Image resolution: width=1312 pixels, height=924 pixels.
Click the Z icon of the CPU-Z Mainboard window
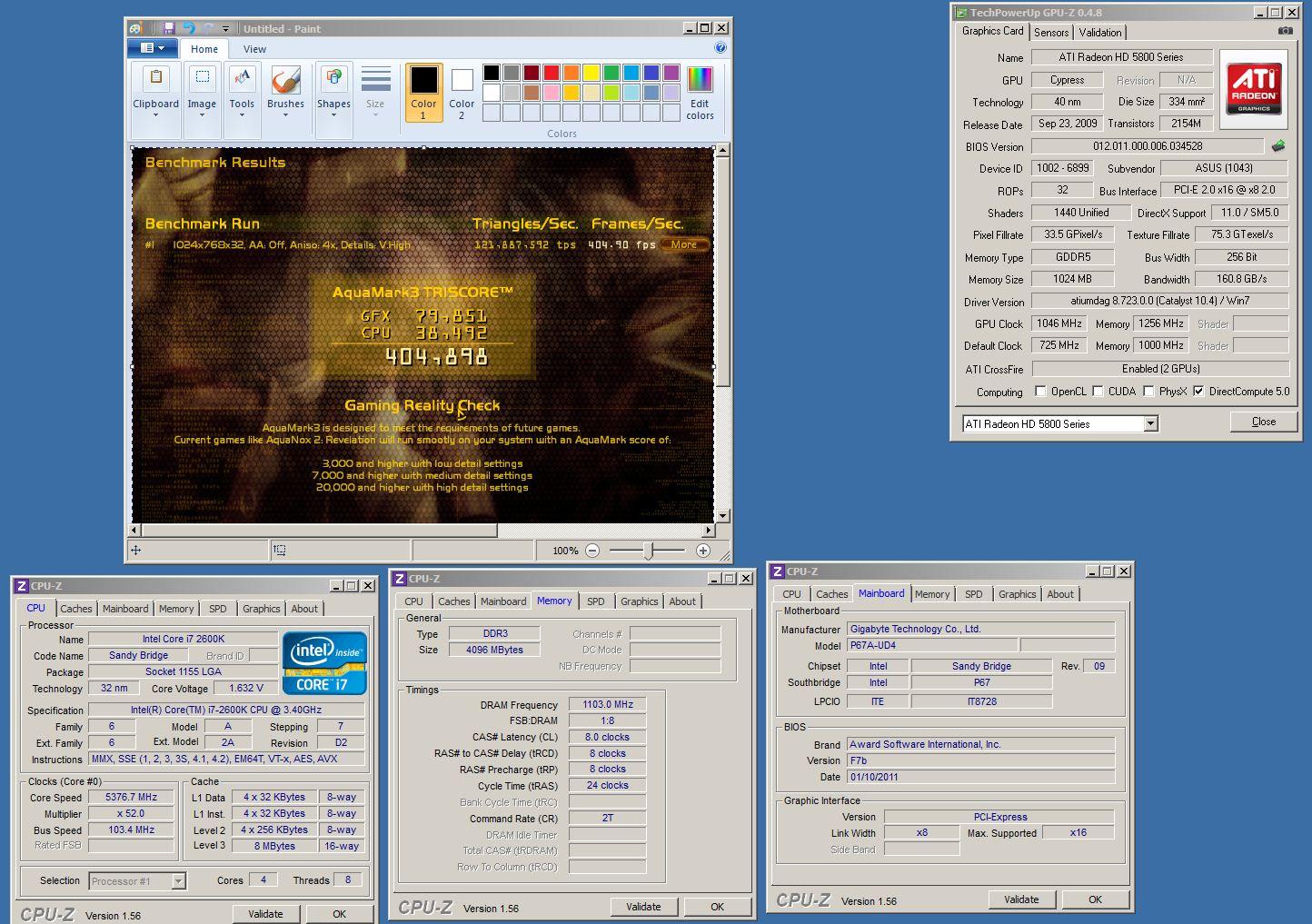[777, 571]
